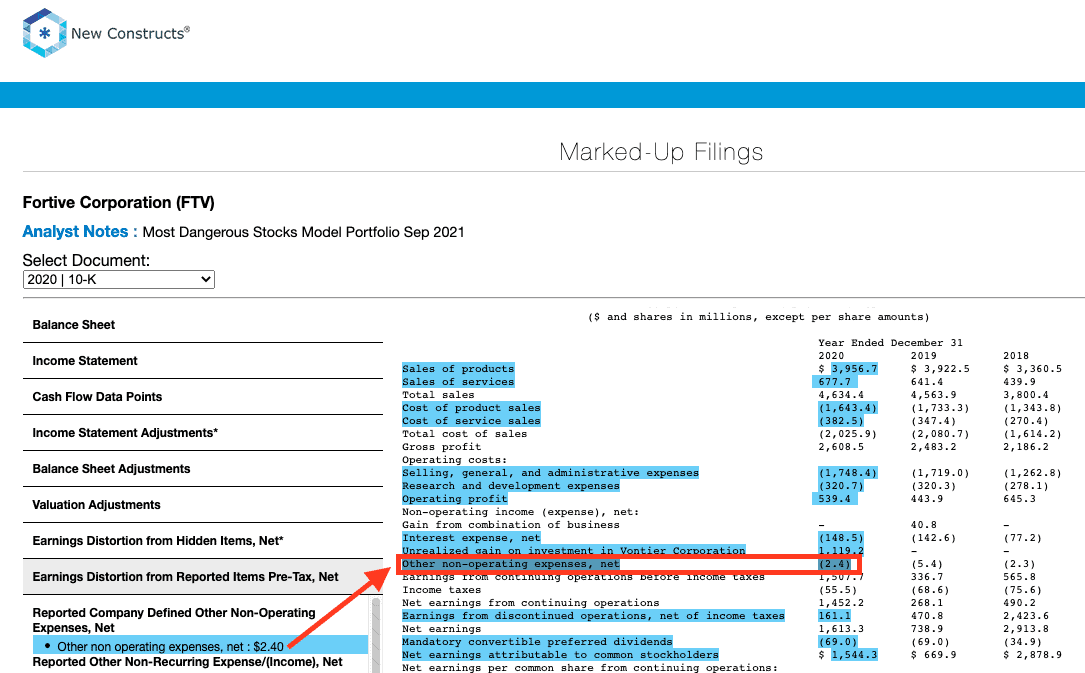Click 'Gain from combination of business' label

click(511, 525)
